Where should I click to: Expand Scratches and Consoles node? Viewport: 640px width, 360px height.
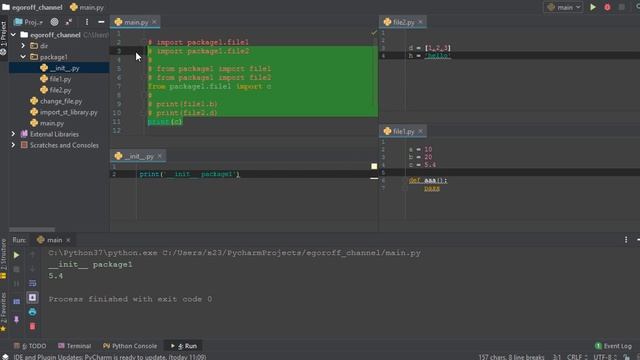click(13, 145)
